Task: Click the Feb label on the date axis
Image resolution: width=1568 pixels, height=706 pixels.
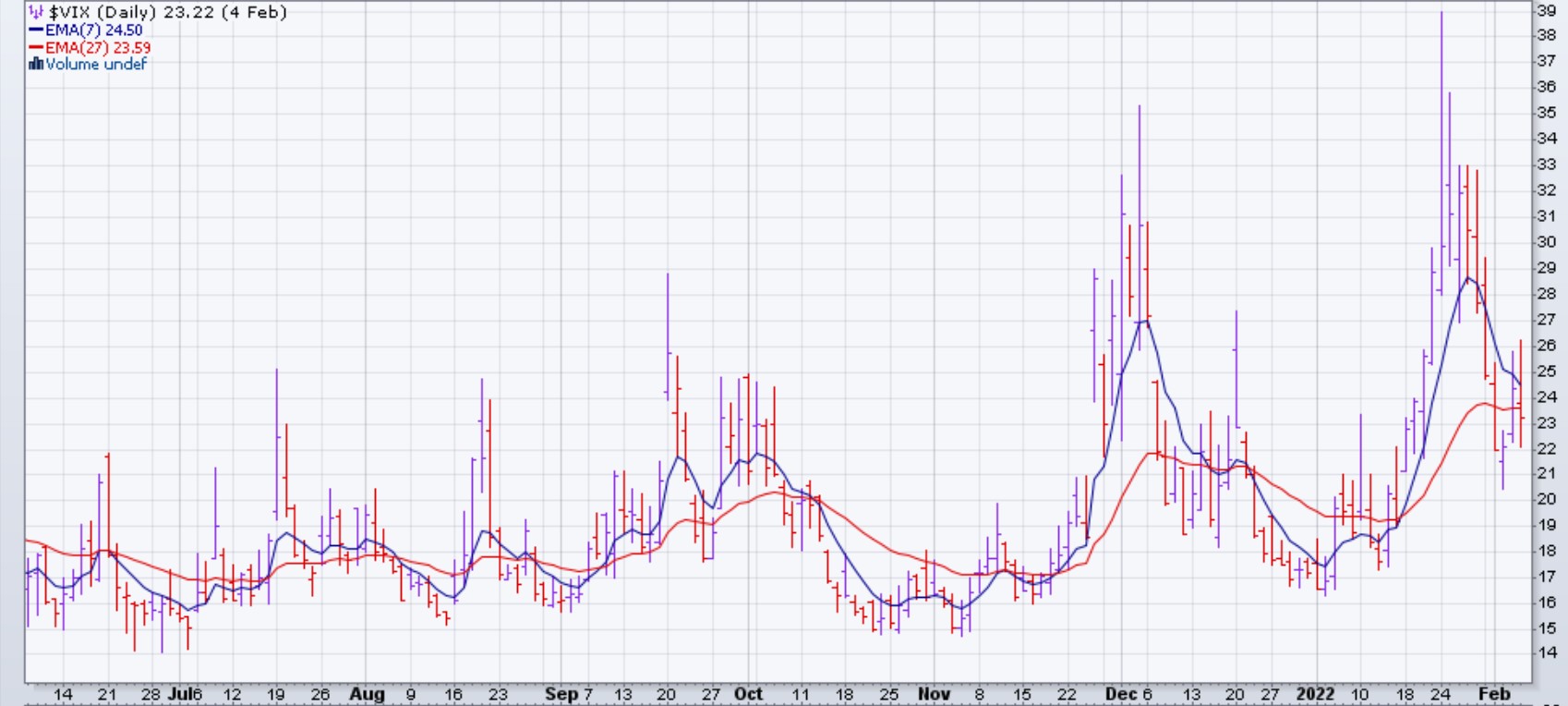Action: pyautogui.click(x=1493, y=694)
